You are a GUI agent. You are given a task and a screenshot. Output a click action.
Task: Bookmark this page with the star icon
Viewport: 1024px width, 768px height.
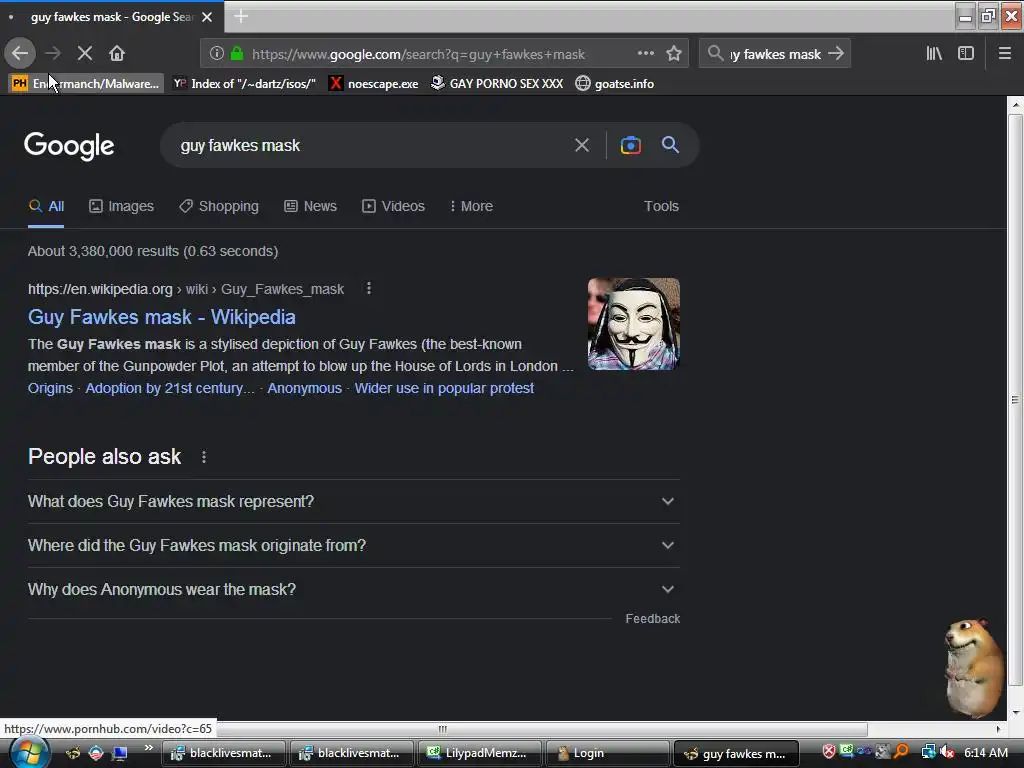674,54
